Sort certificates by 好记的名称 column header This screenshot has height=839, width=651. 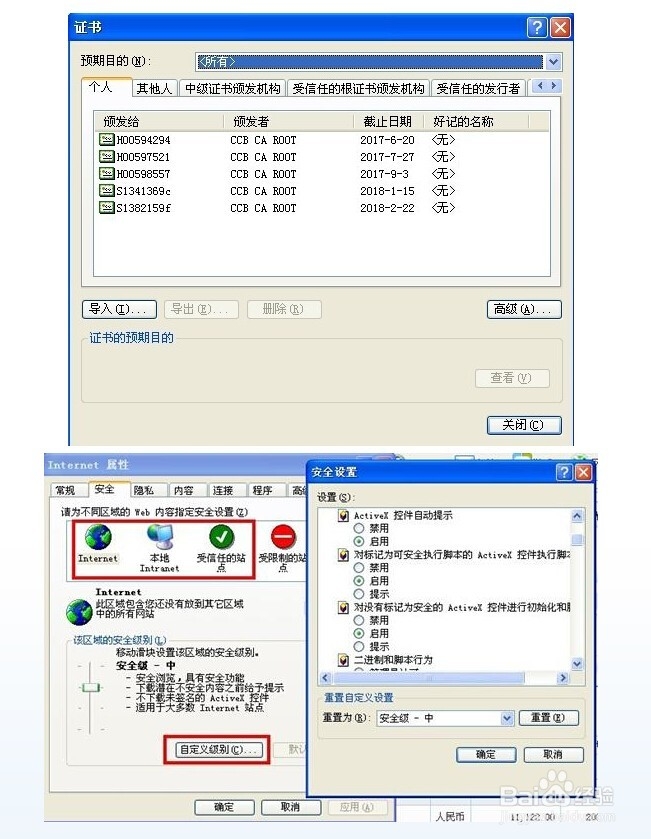[x=476, y=121]
